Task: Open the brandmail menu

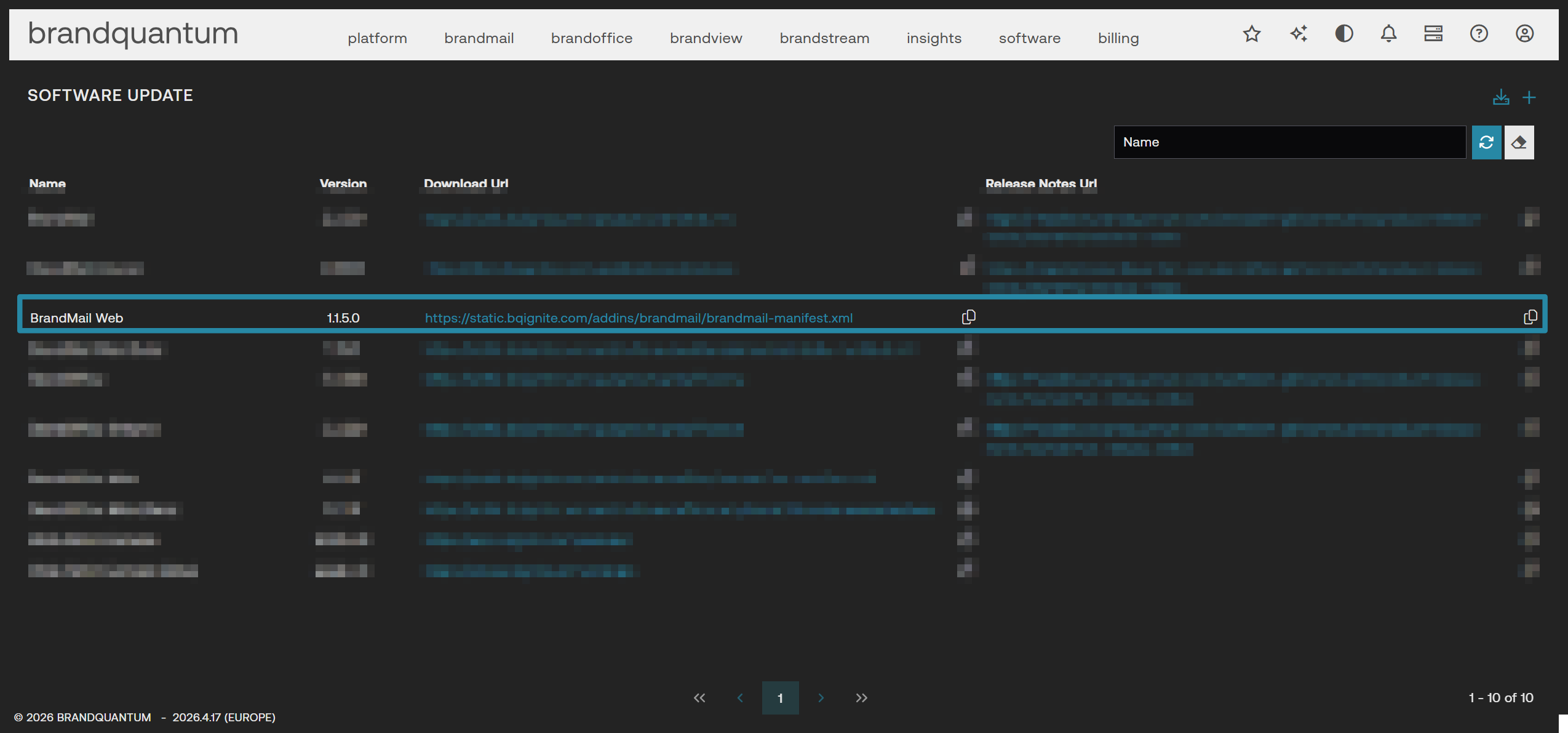Action: pyautogui.click(x=479, y=38)
